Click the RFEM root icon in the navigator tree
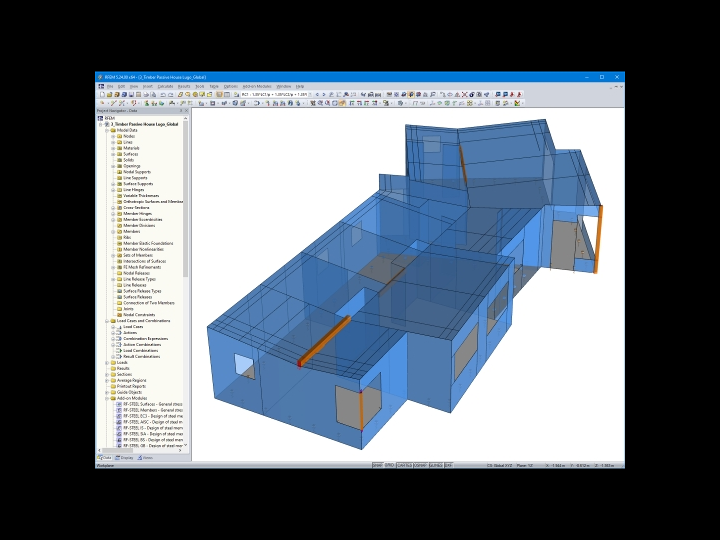 [x=101, y=118]
